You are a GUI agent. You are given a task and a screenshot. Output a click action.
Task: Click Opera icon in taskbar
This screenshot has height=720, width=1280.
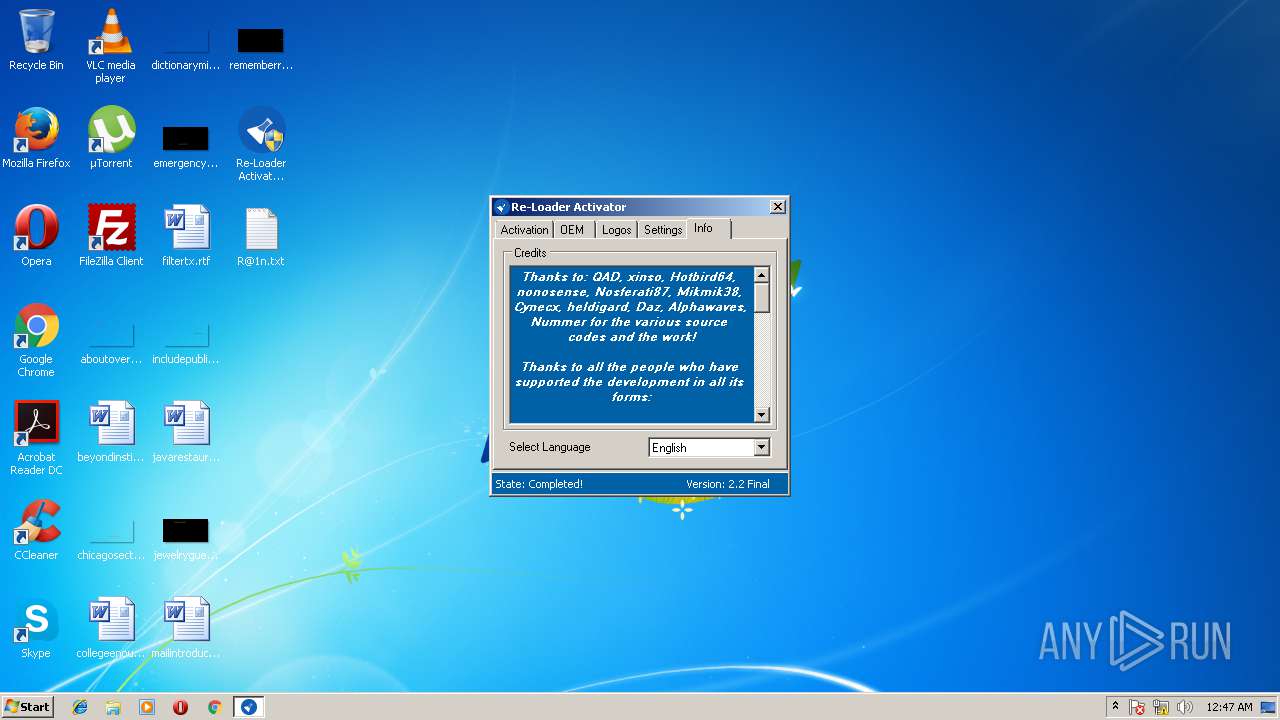tap(181, 707)
